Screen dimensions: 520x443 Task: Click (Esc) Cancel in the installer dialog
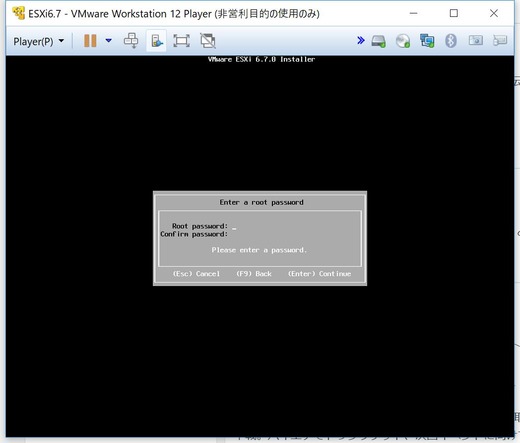tap(196, 274)
